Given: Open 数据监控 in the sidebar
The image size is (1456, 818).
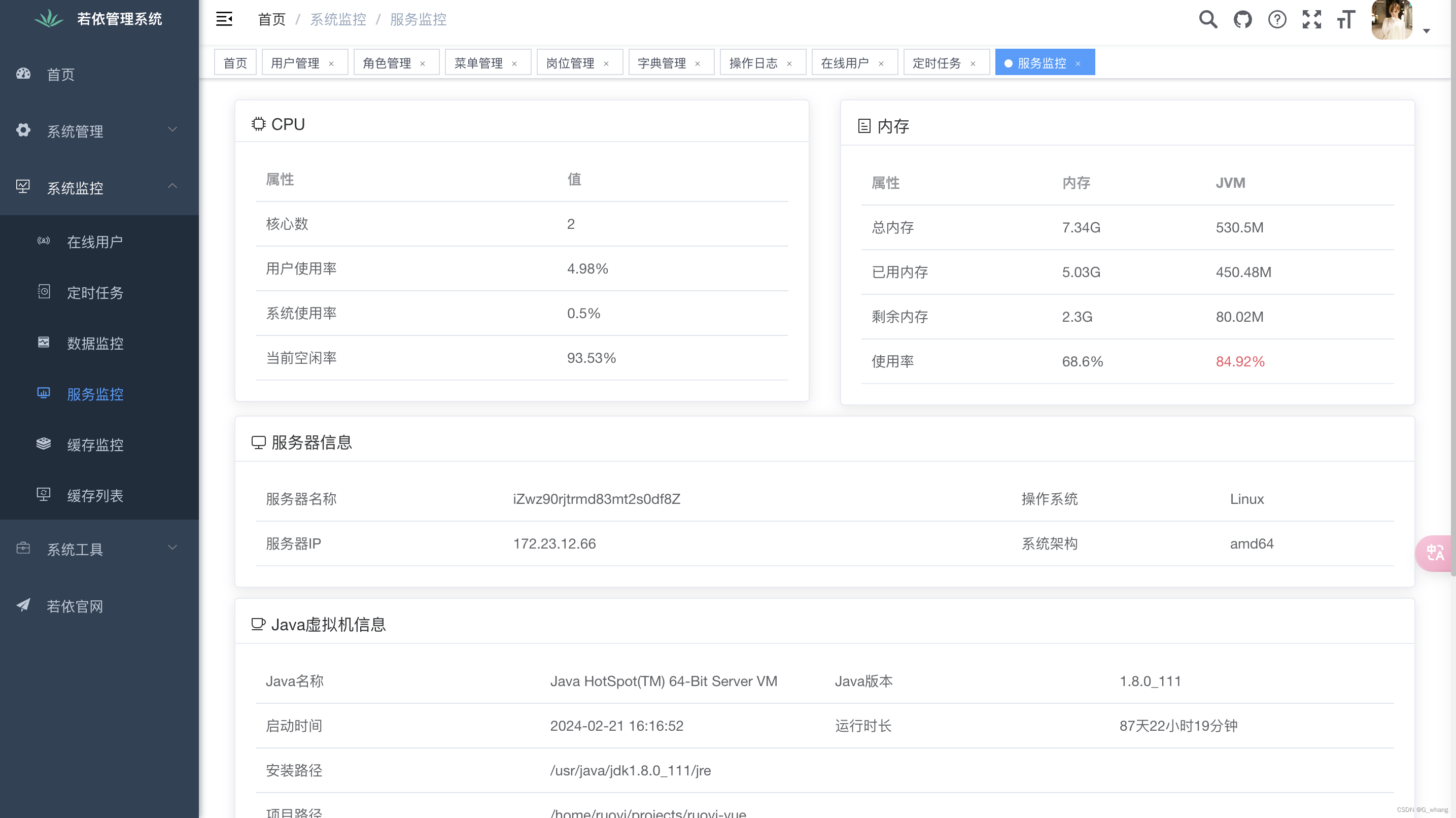Looking at the screenshot, I should (x=95, y=343).
